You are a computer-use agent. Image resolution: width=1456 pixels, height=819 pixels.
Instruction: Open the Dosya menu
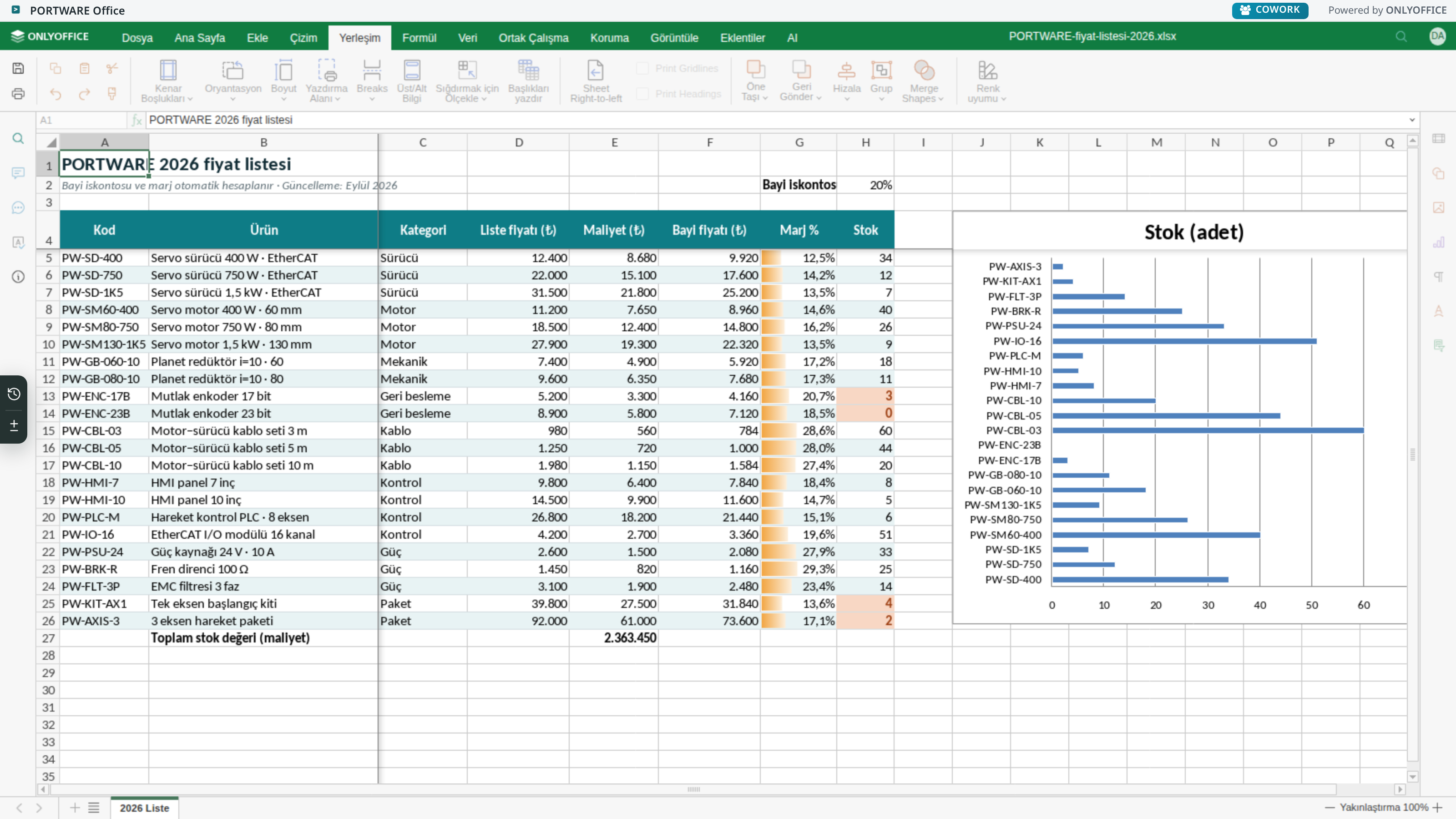pyautogui.click(x=137, y=38)
